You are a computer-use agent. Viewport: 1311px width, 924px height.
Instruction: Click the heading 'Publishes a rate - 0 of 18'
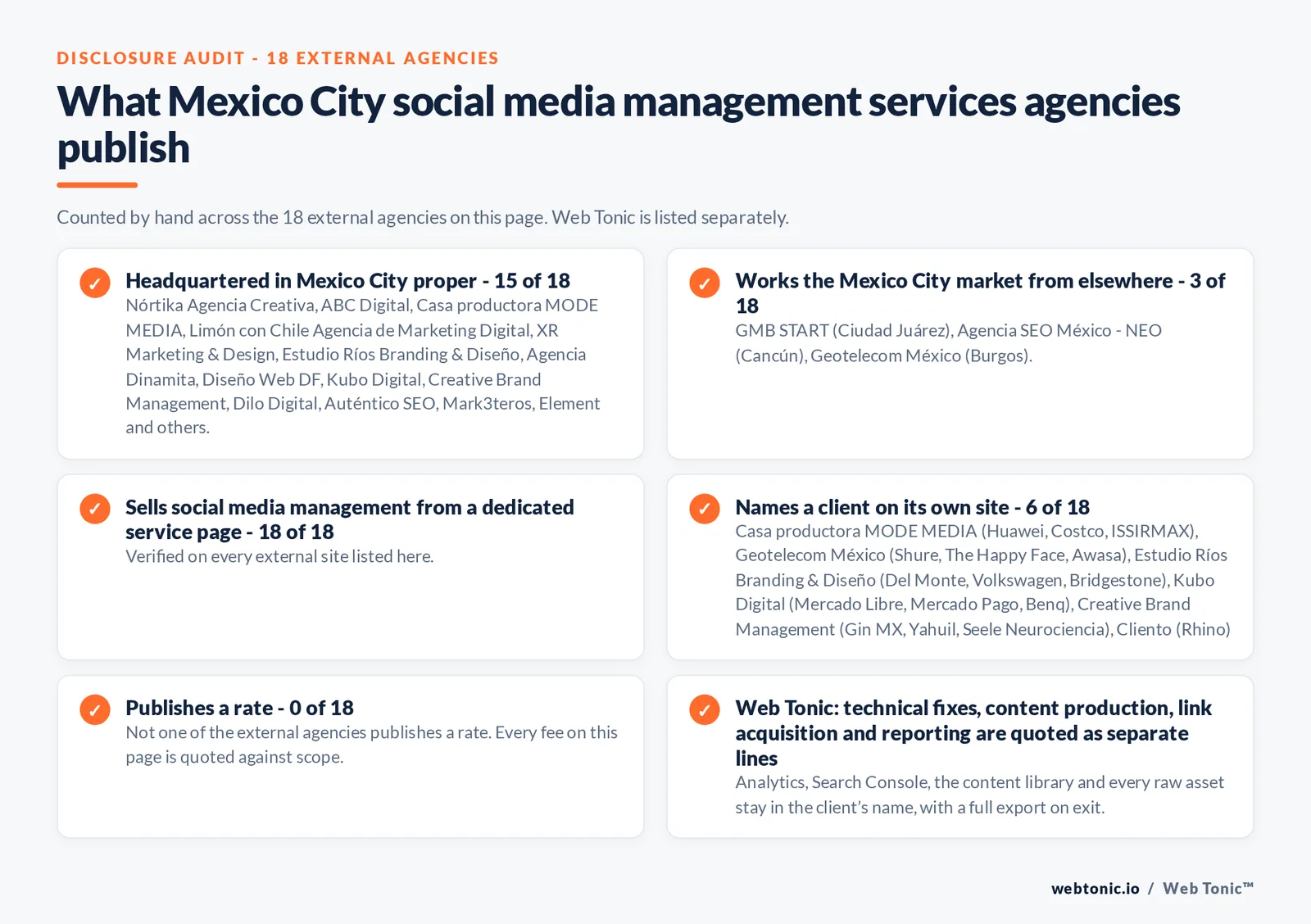(x=239, y=708)
